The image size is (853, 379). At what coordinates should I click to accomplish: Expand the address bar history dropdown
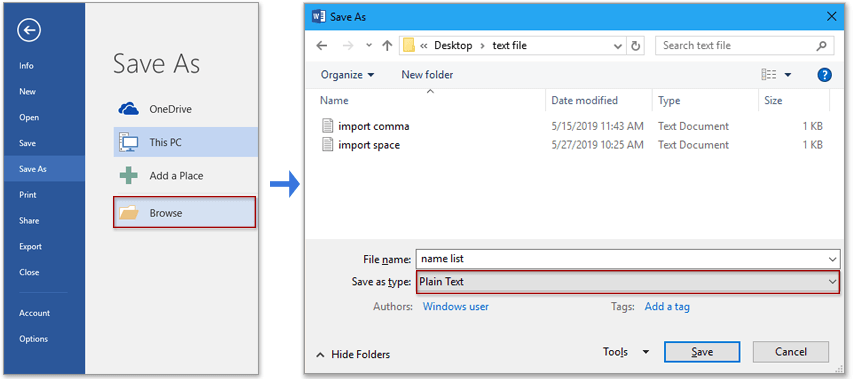click(618, 46)
